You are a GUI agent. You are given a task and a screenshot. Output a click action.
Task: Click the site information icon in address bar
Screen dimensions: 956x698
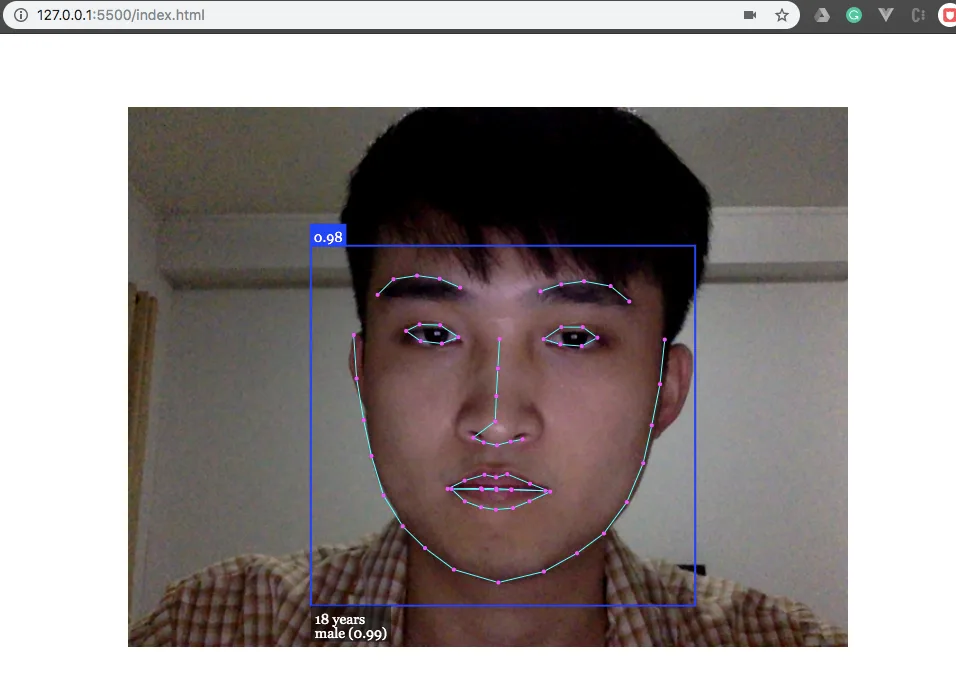[21, 15]
